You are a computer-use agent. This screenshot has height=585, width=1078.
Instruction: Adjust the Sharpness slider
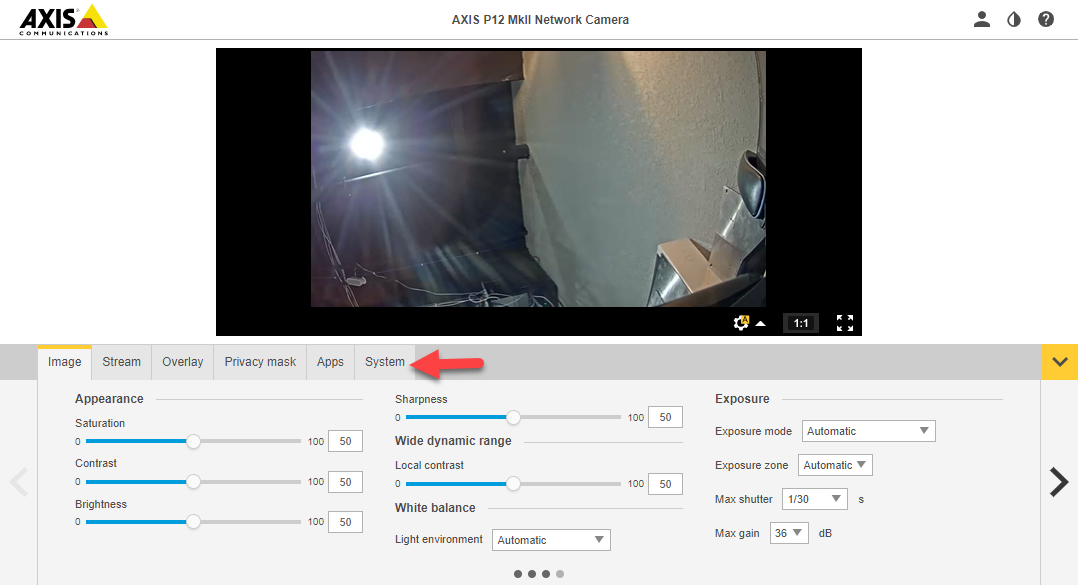(513, 417)
